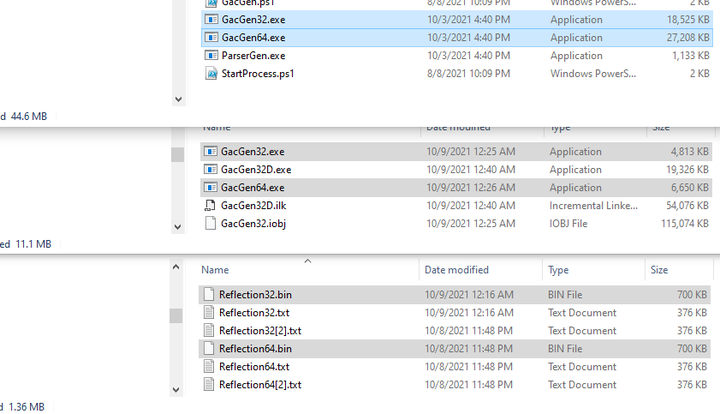This screenshot has width=720, height=414.
Task: Select the Reflection64.bin file name
Action: coord(255,349)
